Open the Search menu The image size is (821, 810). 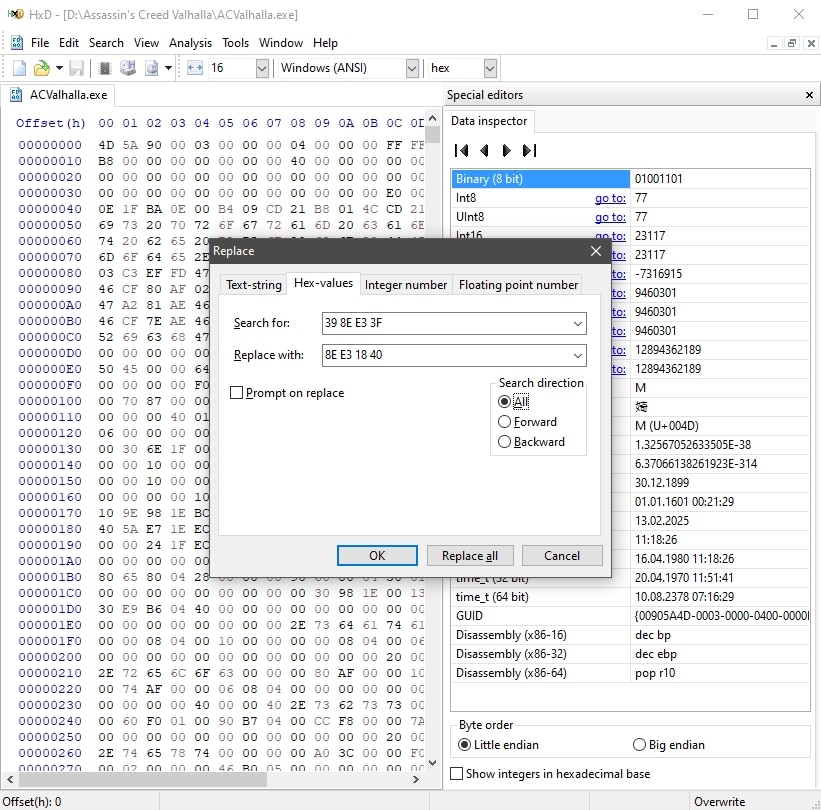click(x=106, y=43)
